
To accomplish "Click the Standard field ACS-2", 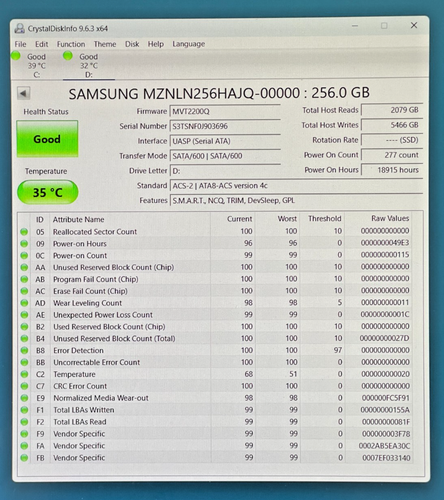I will 296,186.
